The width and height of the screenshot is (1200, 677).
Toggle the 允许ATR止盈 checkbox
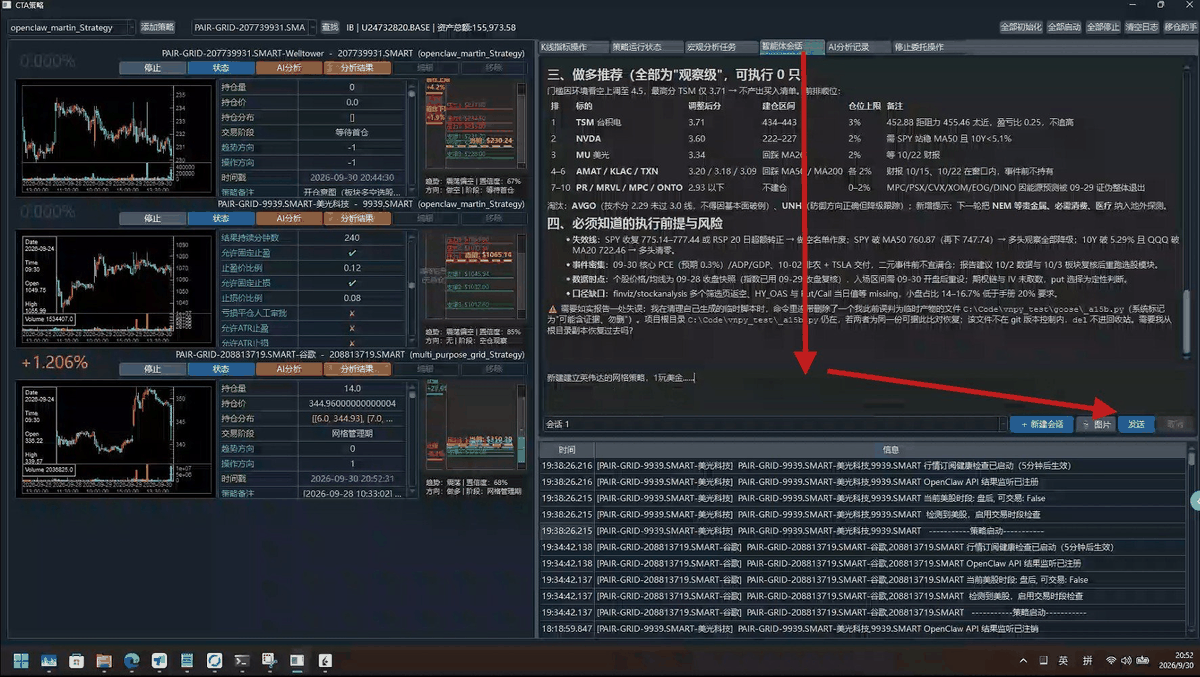[x=352, y=328]
